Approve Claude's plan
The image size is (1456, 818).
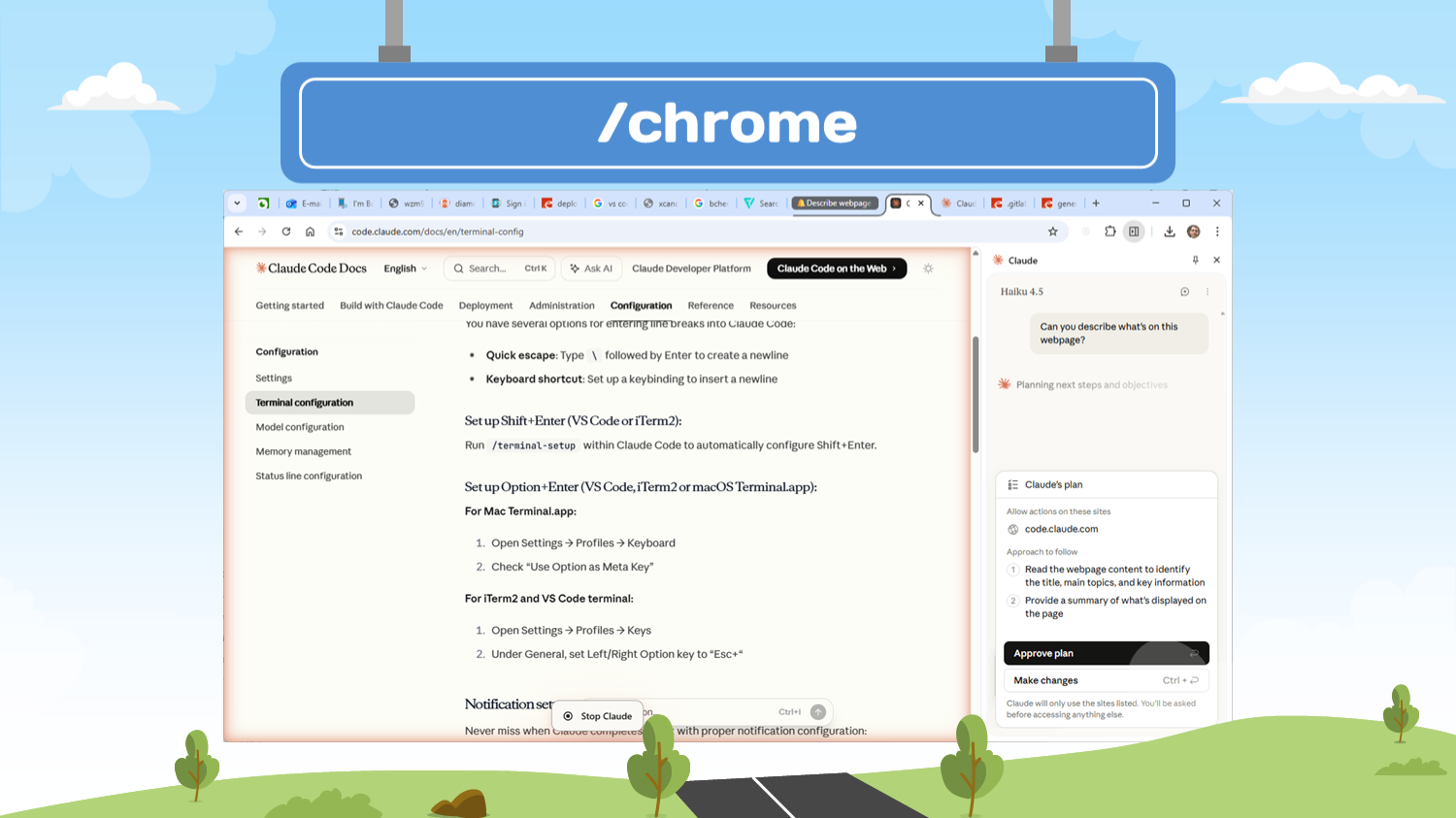[x=1106, y=653]
